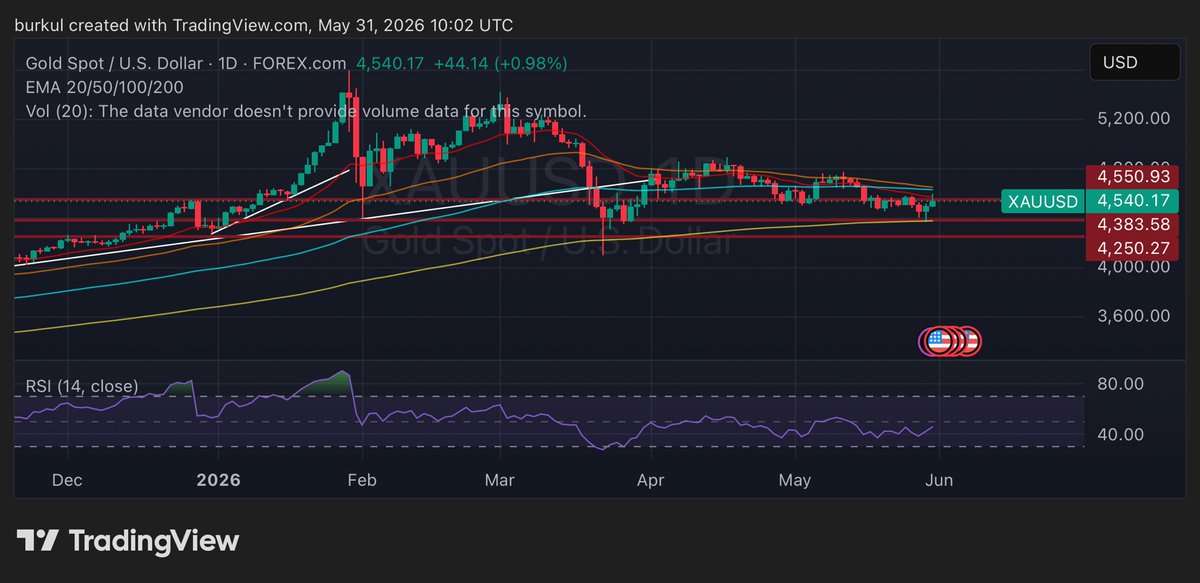Screen dimensions: 1200x583
Task: Click the rightmost partially hidden US flag event icon
Action: (972, 341)
